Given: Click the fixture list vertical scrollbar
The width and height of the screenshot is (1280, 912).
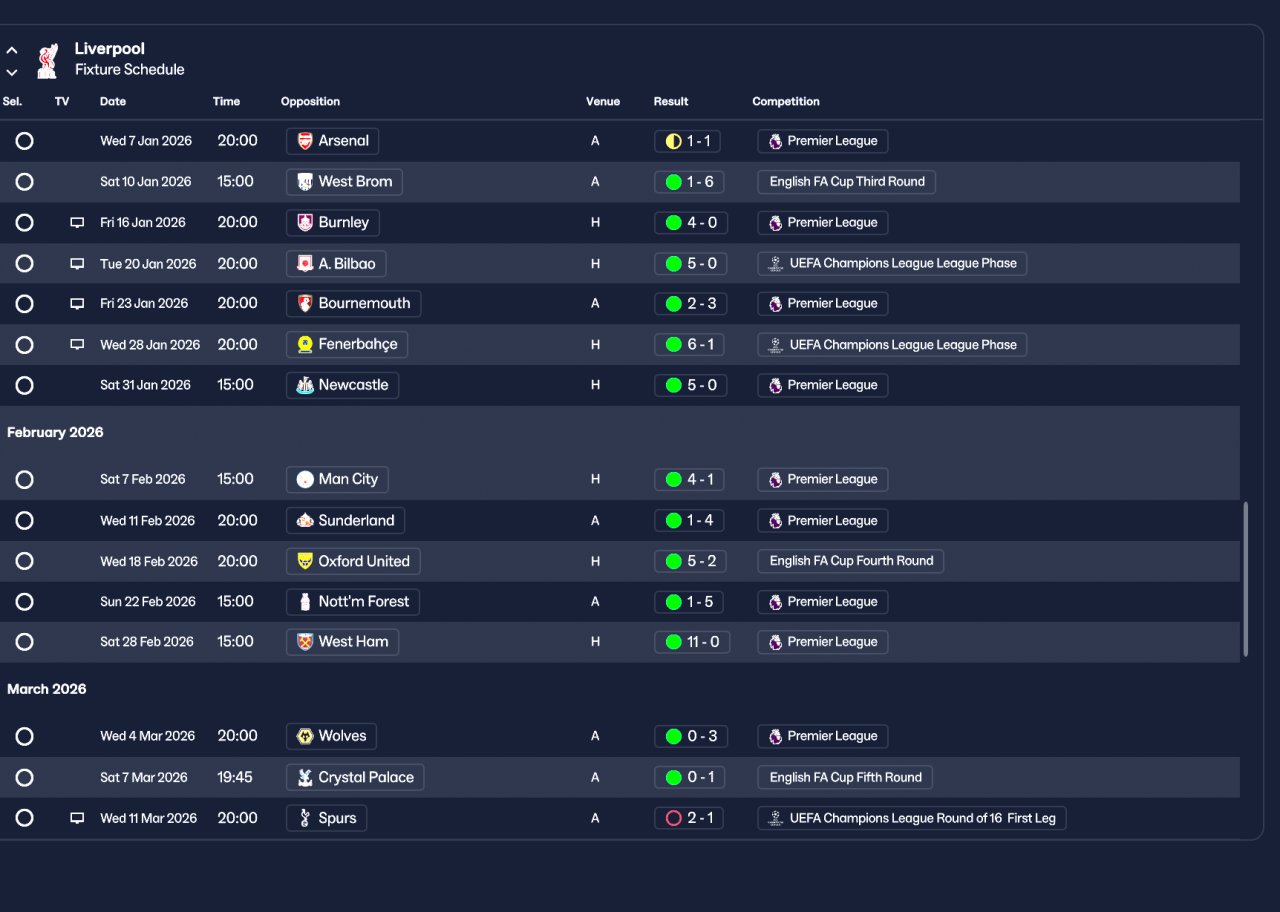Looking at the screenshot, I should 1246,579.
